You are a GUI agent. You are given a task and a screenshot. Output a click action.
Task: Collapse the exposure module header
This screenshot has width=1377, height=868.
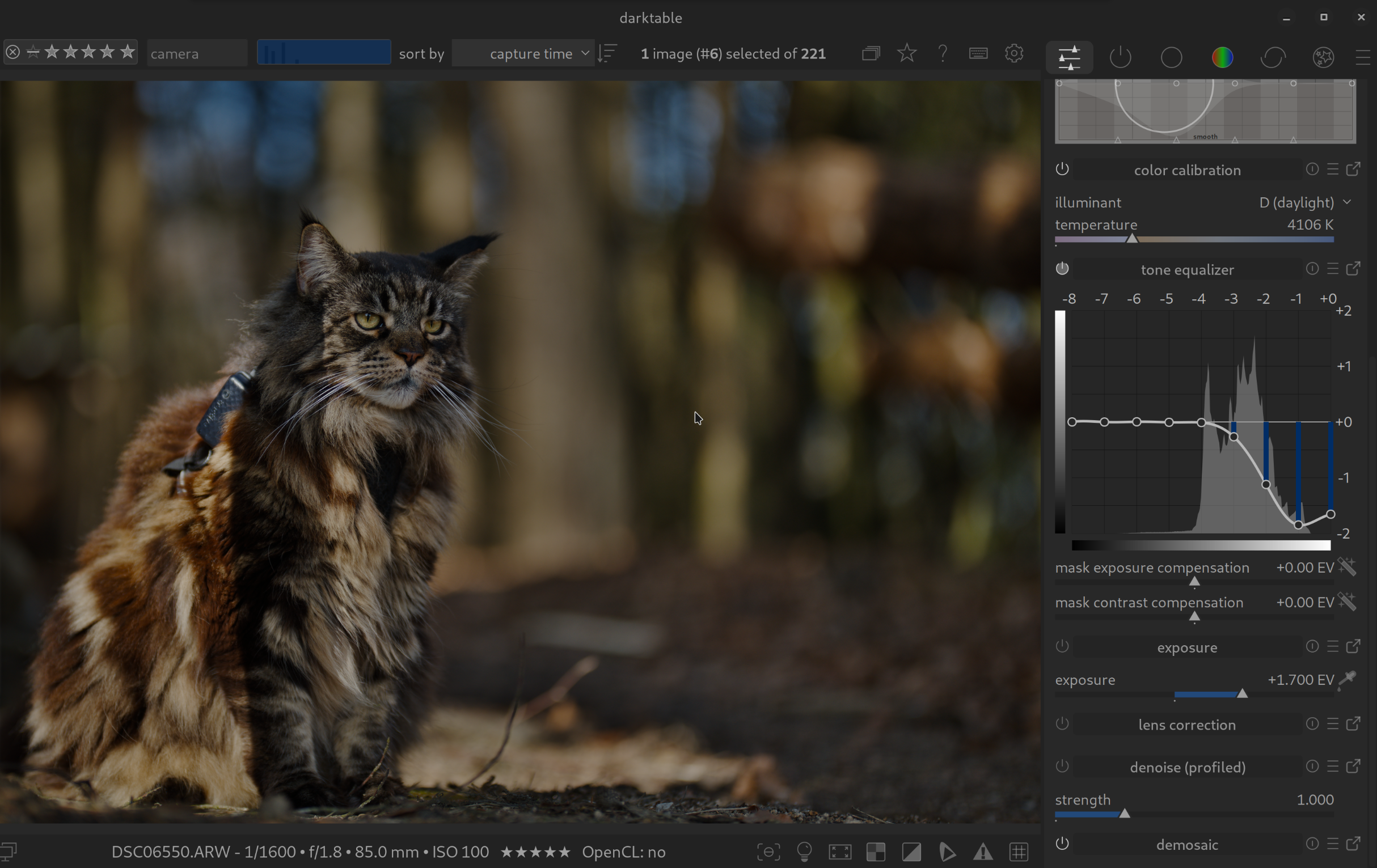click(1186, 647)
